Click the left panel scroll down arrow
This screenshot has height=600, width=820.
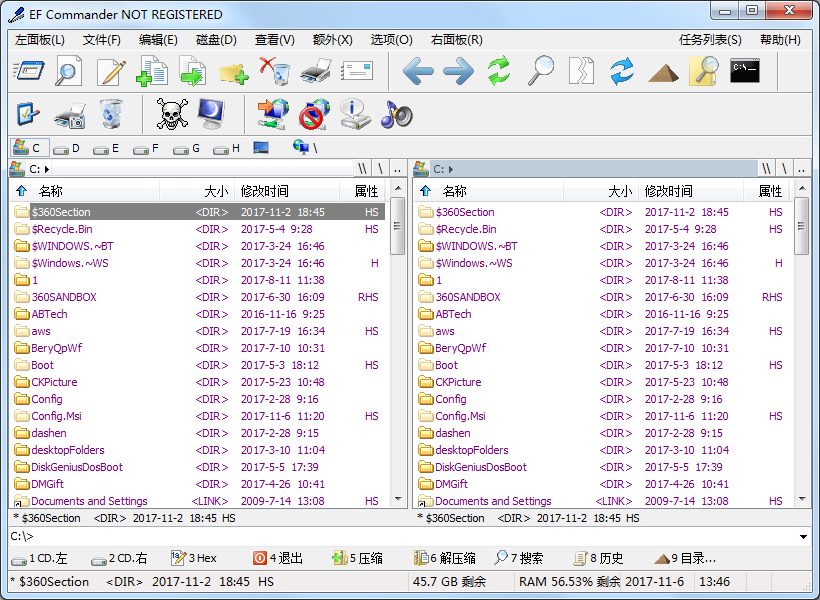pyautogui.click(x=398, y=499)
